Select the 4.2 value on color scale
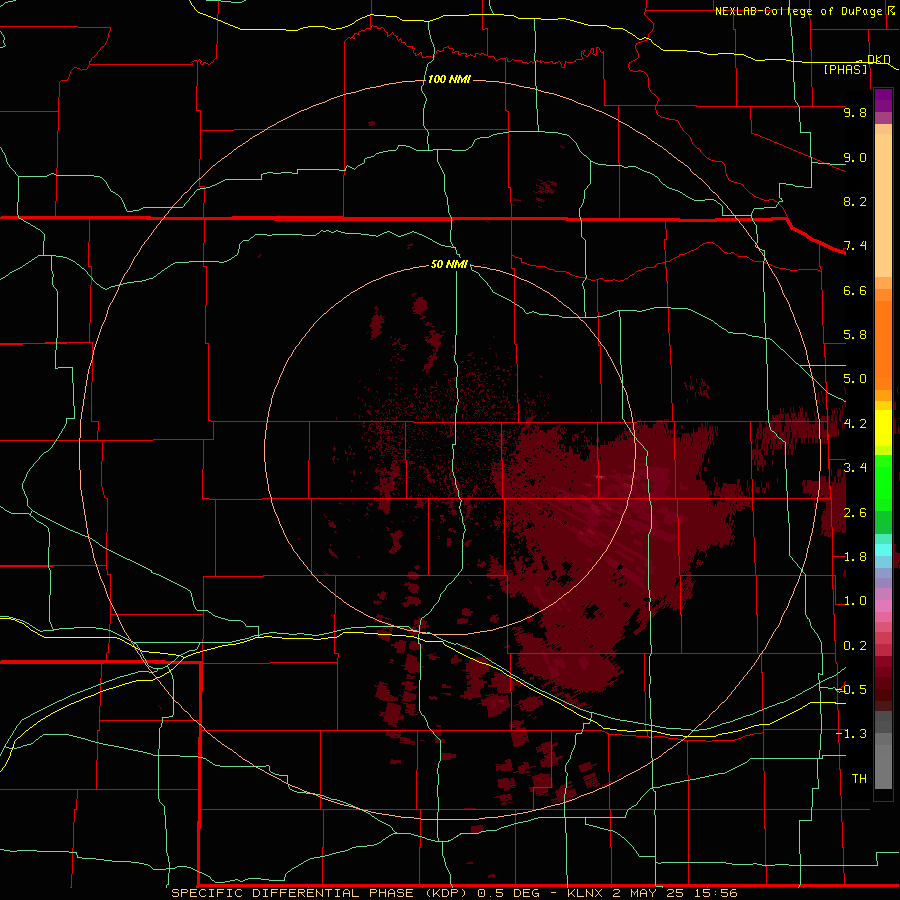Screen dimensions: 900x900 855,424
